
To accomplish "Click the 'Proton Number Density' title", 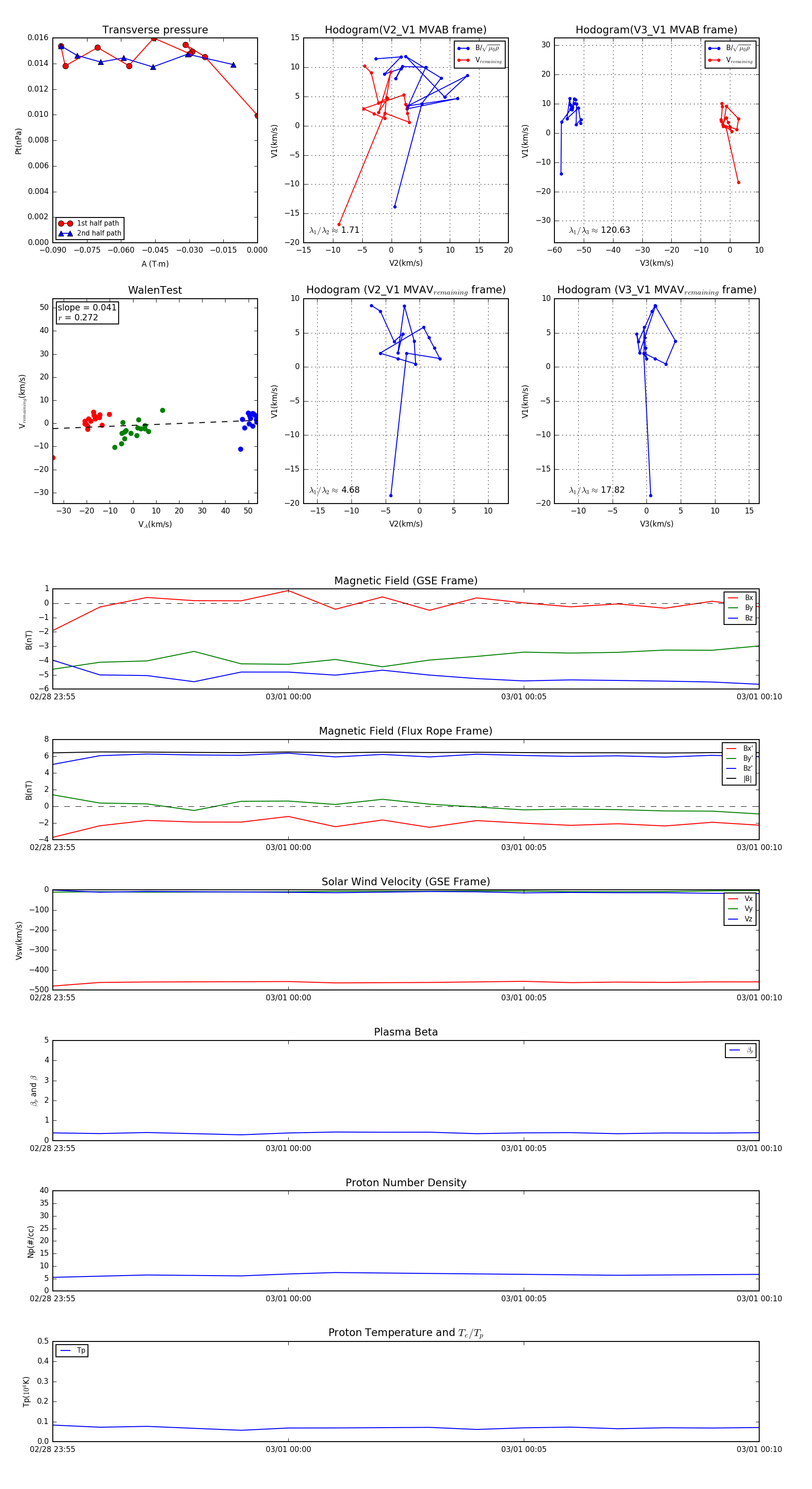I will pos(406,1183).
